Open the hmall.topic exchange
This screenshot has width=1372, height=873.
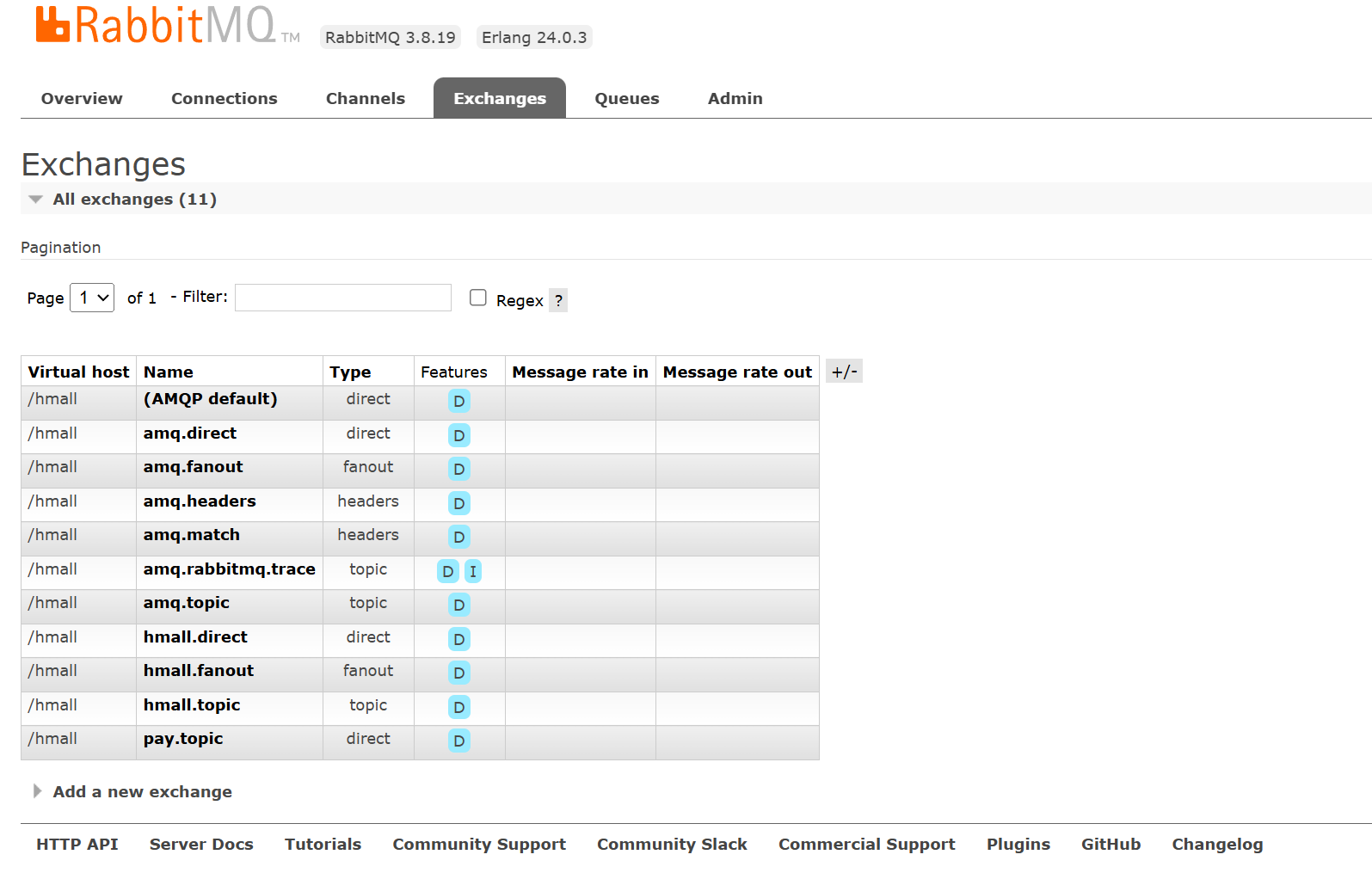tap(192, 705)
